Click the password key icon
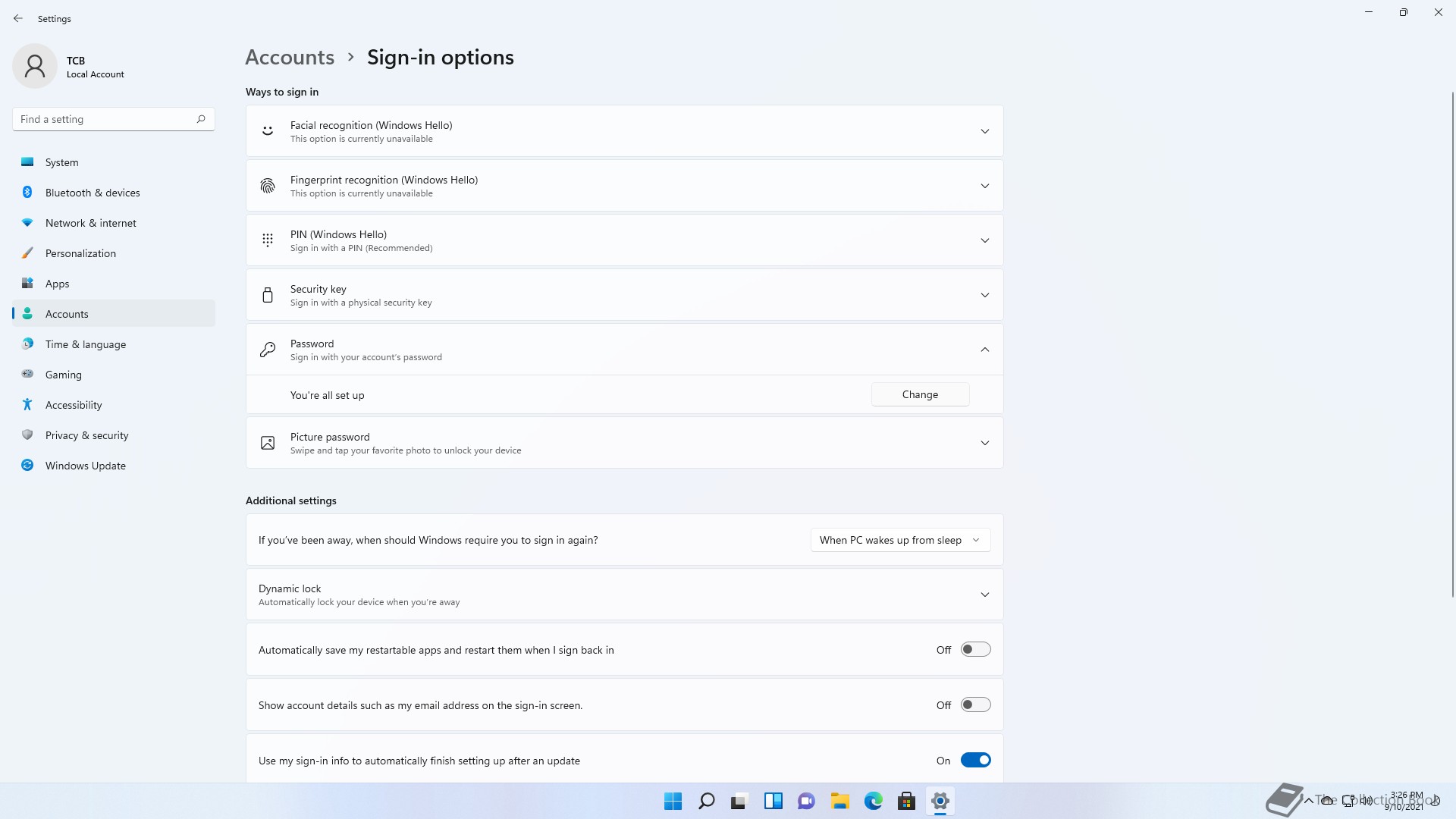This screenshot has width=1456, height=819. click(268, 350)
